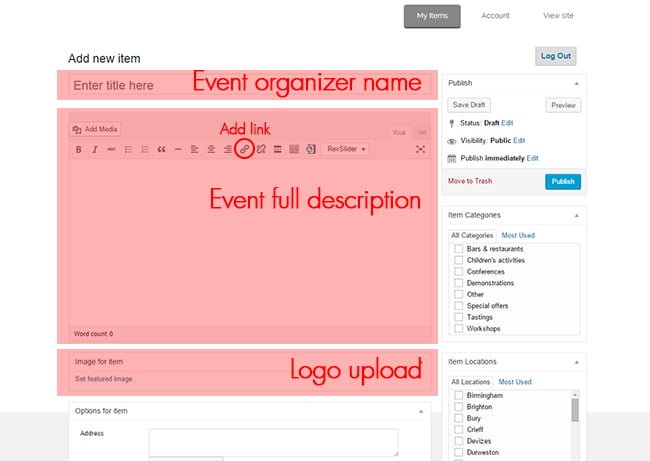Viewport: 650px width, 461px height.
Task: Toggle bold formatting in editor toolbar
Action: pos(78,149)
